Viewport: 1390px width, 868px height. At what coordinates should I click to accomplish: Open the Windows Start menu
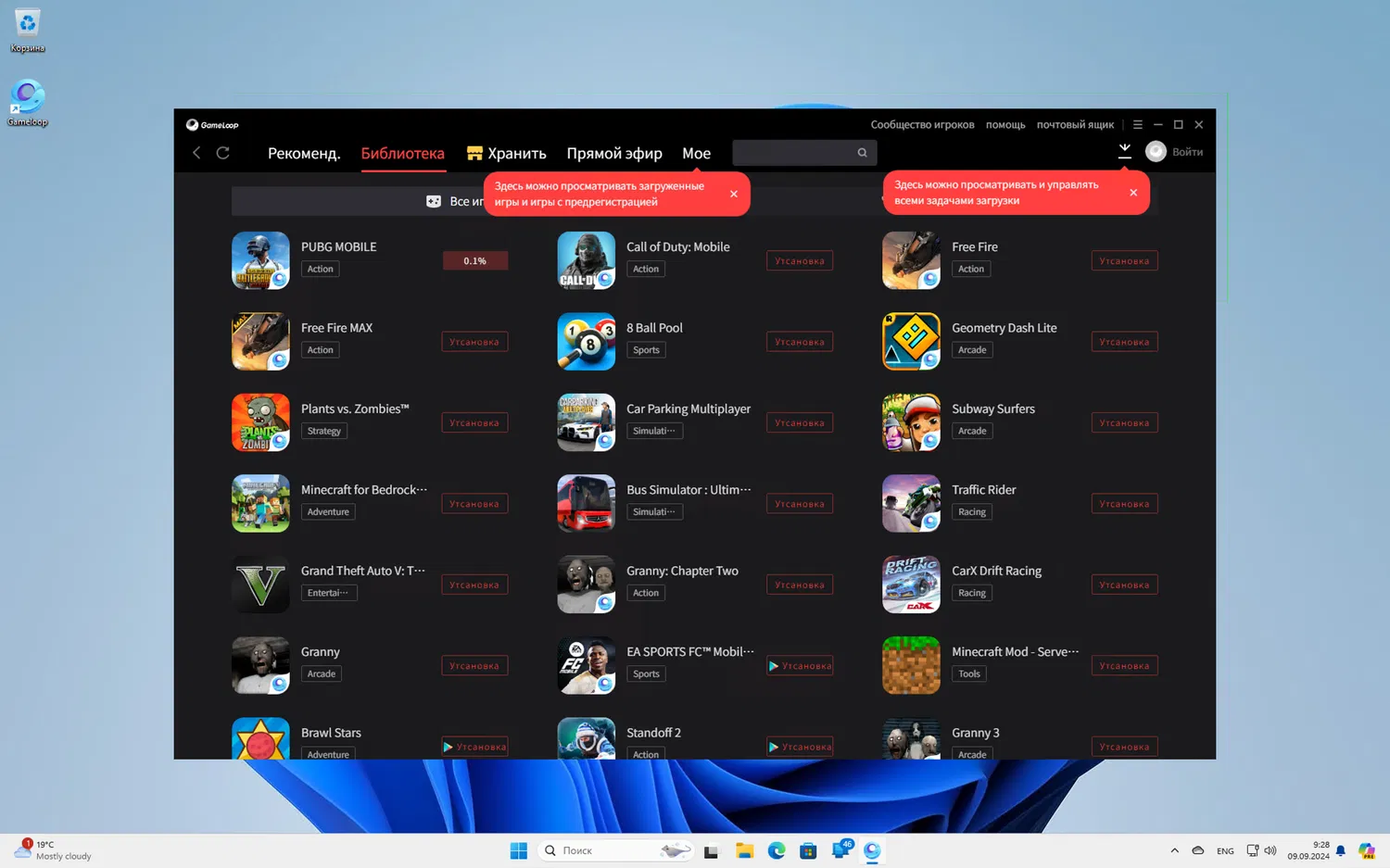click(519, 850)
